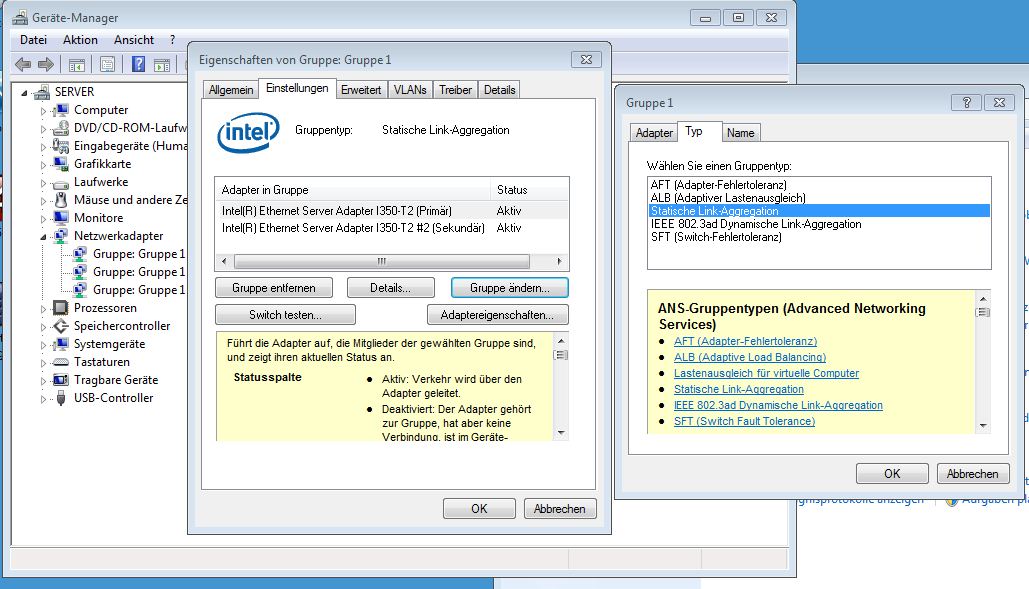Screen dimensions: 1029x589
Task: Click the Adaptereigenschaften... button
Action: point(497,315)
